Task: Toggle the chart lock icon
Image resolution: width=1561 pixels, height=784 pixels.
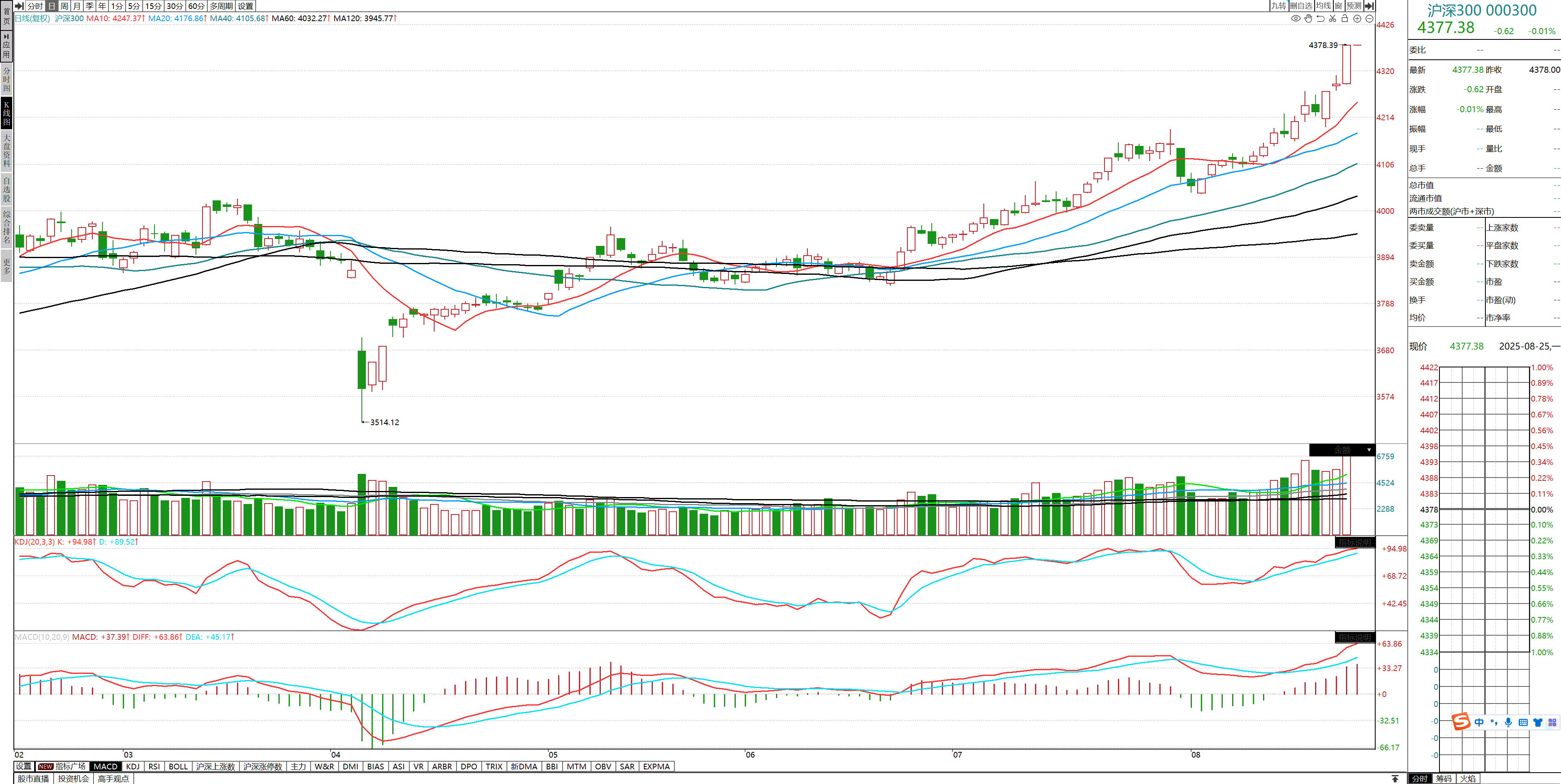Action: point(1345,19)
